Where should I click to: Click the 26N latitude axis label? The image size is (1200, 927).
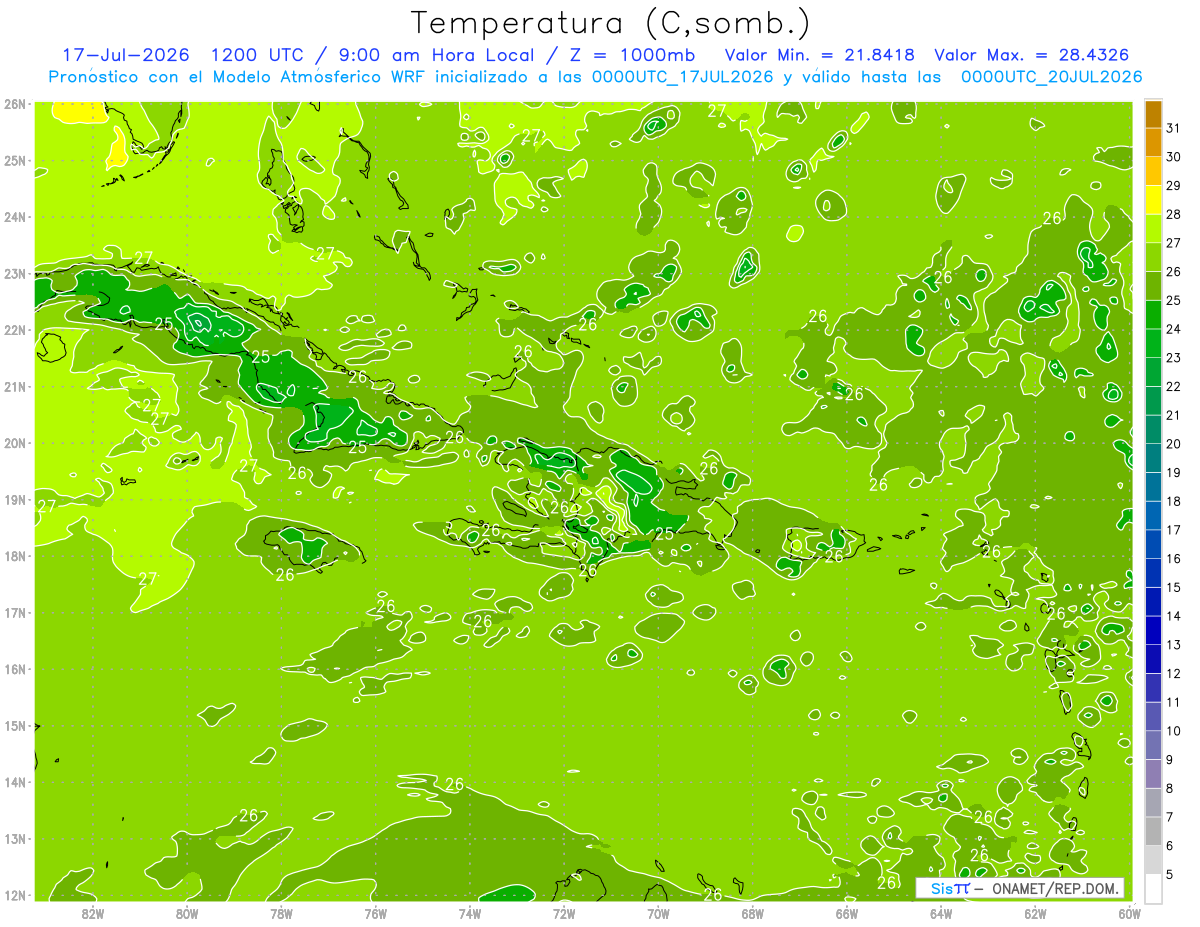(x=14, y=104)
